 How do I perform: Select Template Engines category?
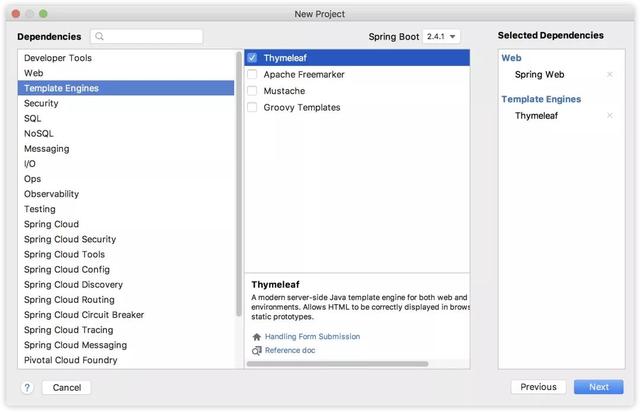[126, 88]
